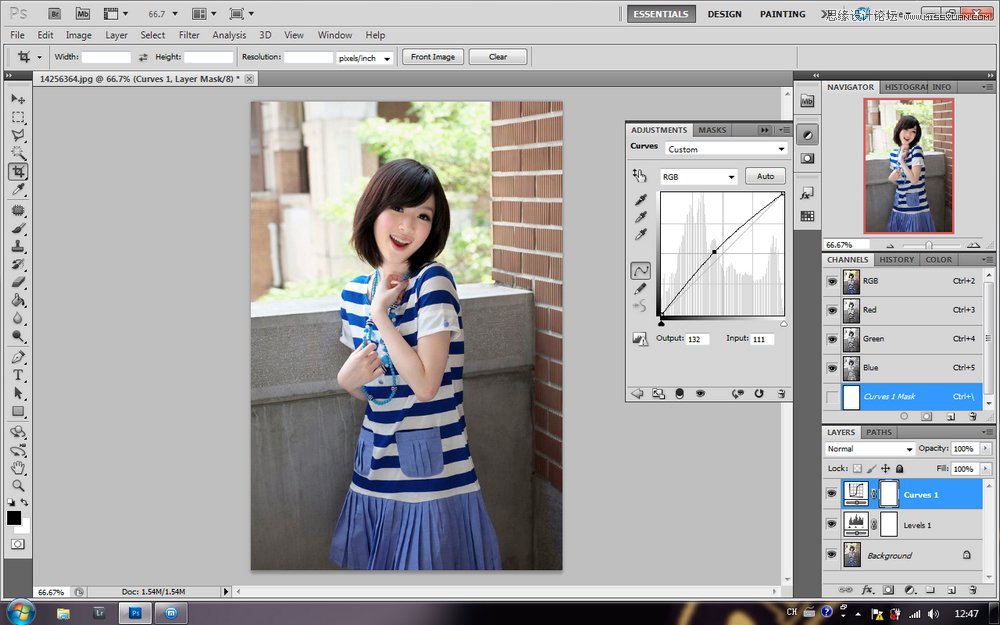Hide the Curves 1 adjustment layer
The image size is (1000, 625).
pyautogui.click(x=831, y=493)
